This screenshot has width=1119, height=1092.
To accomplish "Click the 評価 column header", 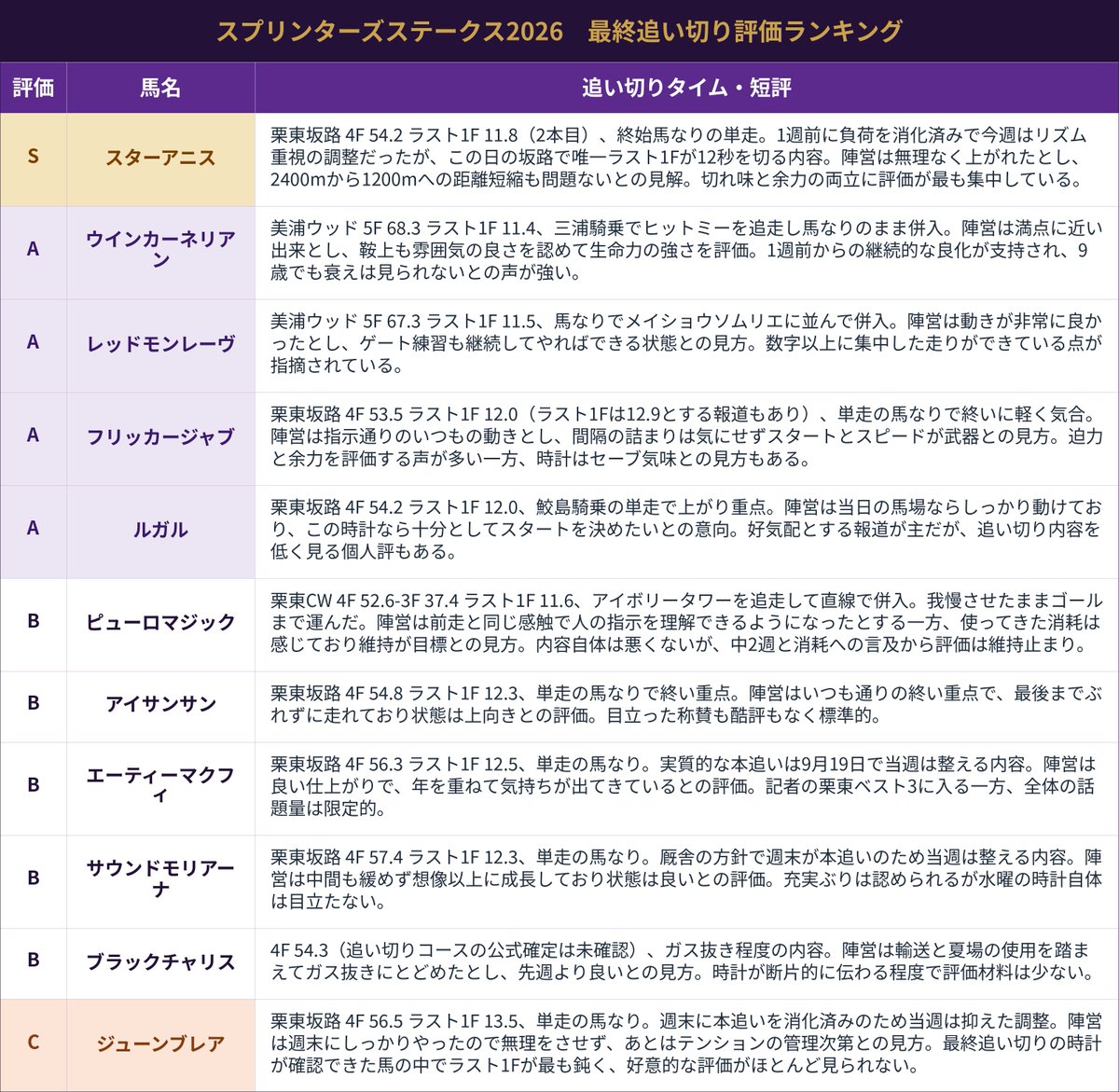I will (x=34, y=88).
